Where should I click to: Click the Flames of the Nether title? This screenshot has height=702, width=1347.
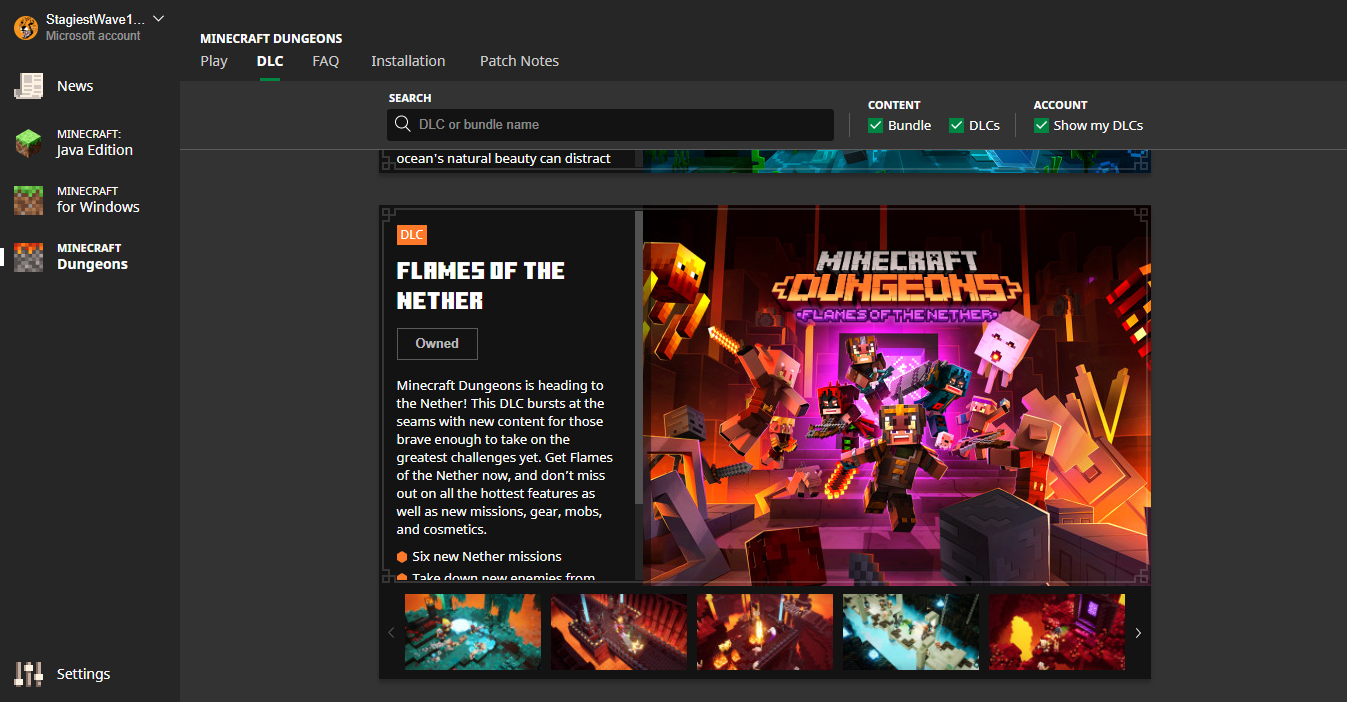pyautogui.click(x=481, y=285)
